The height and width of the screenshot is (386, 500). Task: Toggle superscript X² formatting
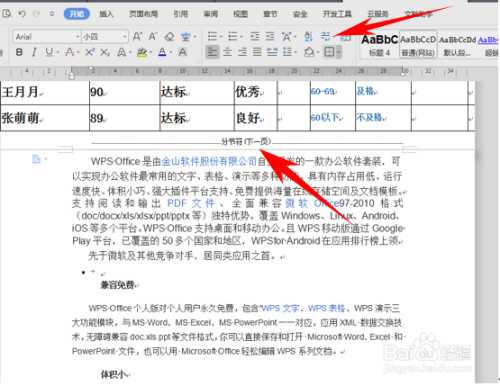90,52
